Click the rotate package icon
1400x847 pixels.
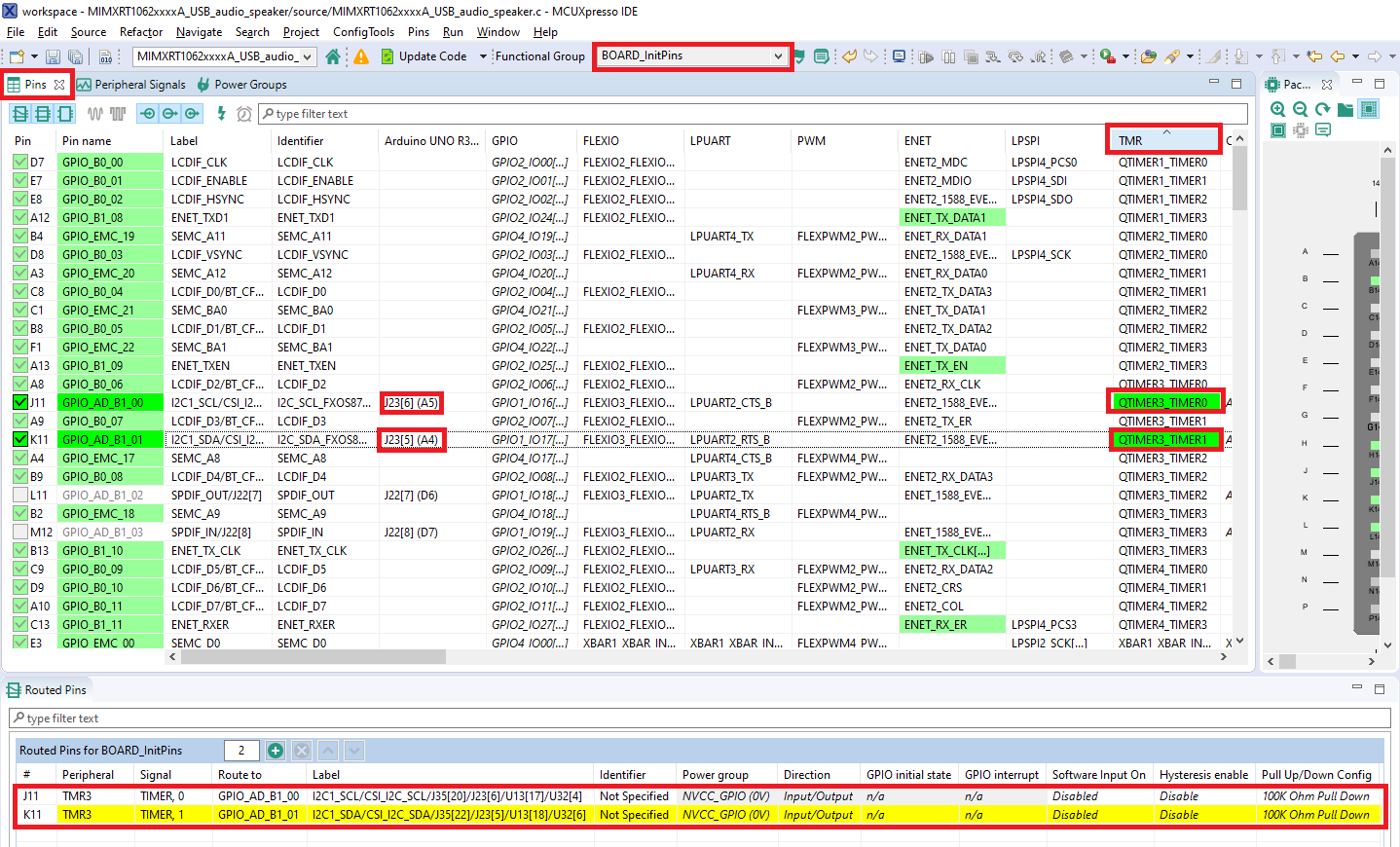pos(1322,109)
